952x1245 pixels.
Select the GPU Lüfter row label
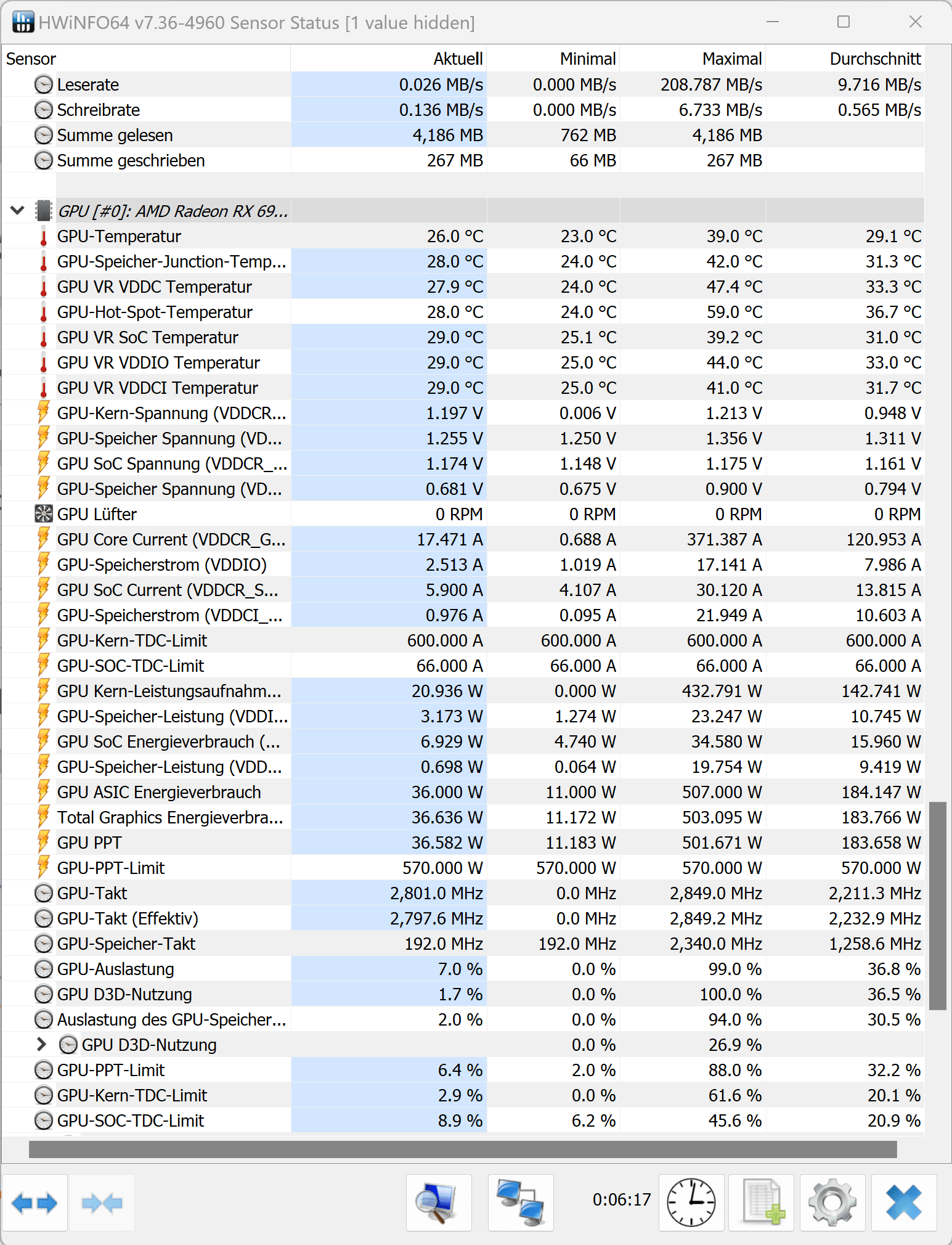[x=97, y=514]
